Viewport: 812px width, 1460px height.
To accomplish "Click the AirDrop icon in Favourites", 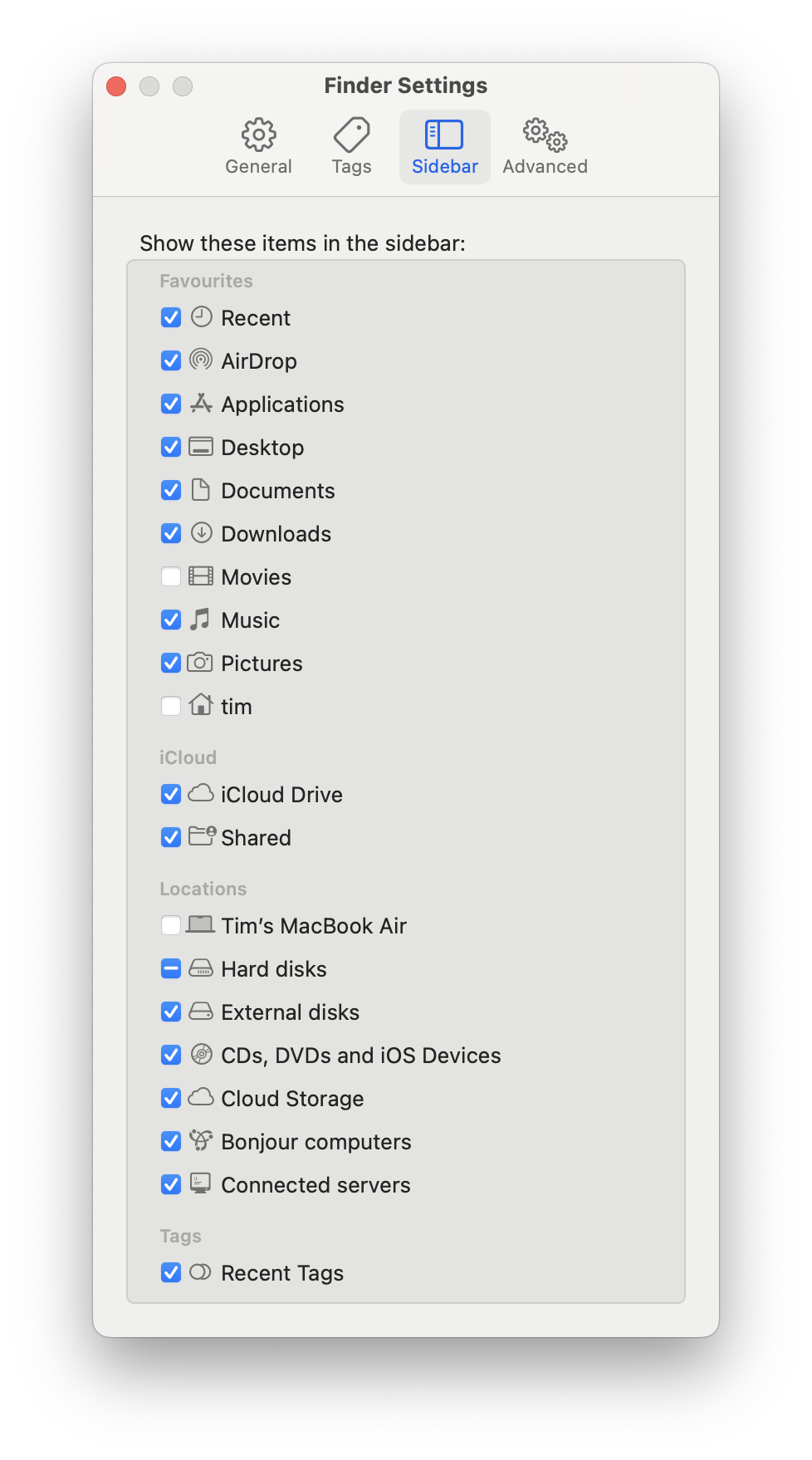I will [x=201, y=360].
